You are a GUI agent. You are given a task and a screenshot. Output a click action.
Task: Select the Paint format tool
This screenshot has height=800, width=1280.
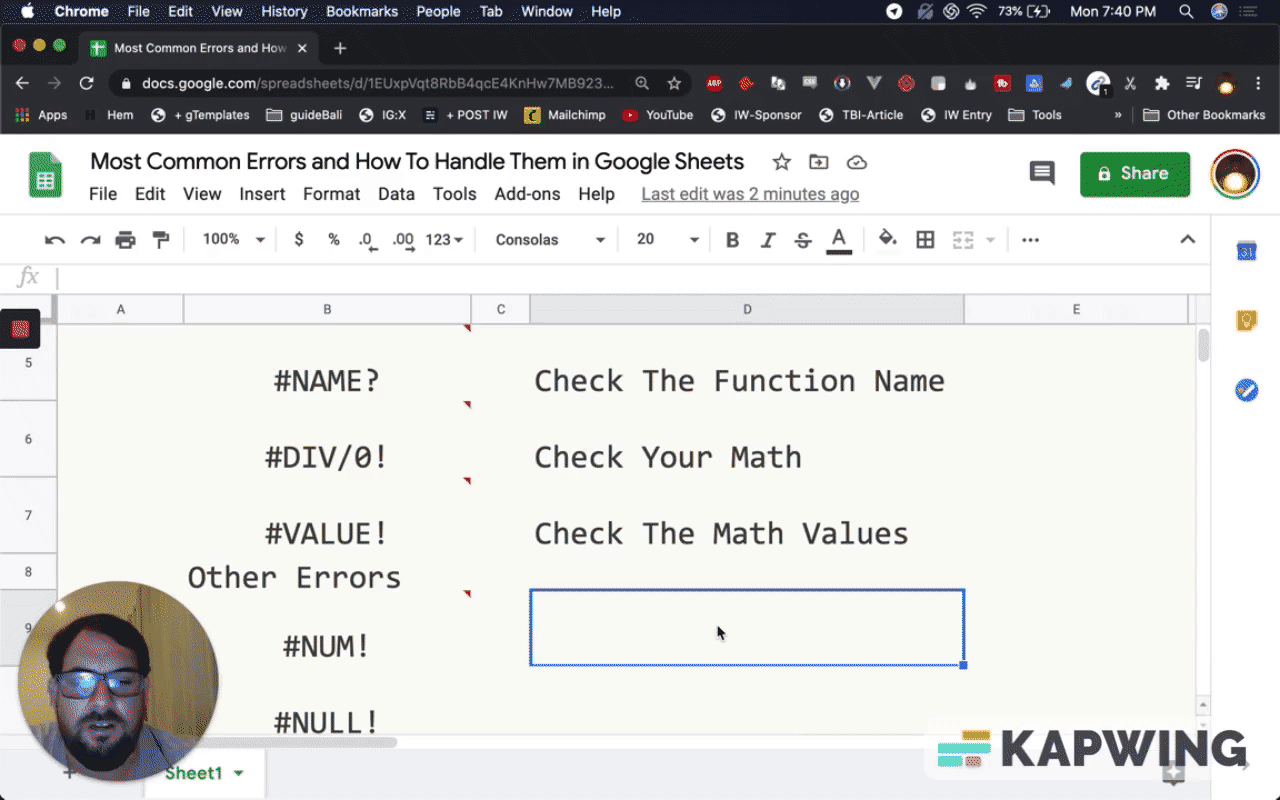click(x=160, y=240)
